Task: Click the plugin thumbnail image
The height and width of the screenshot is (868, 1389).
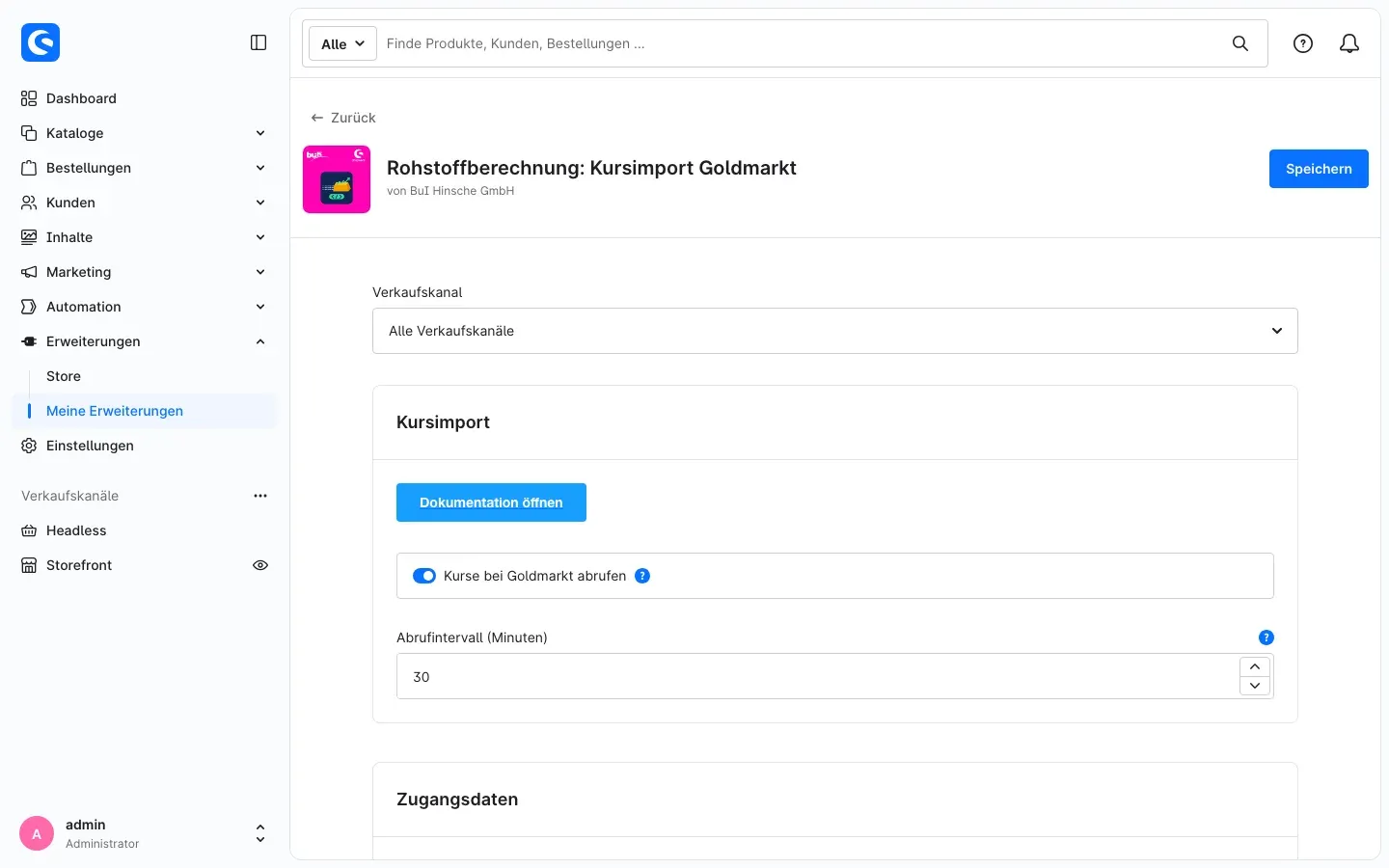Action: [337, 179]
